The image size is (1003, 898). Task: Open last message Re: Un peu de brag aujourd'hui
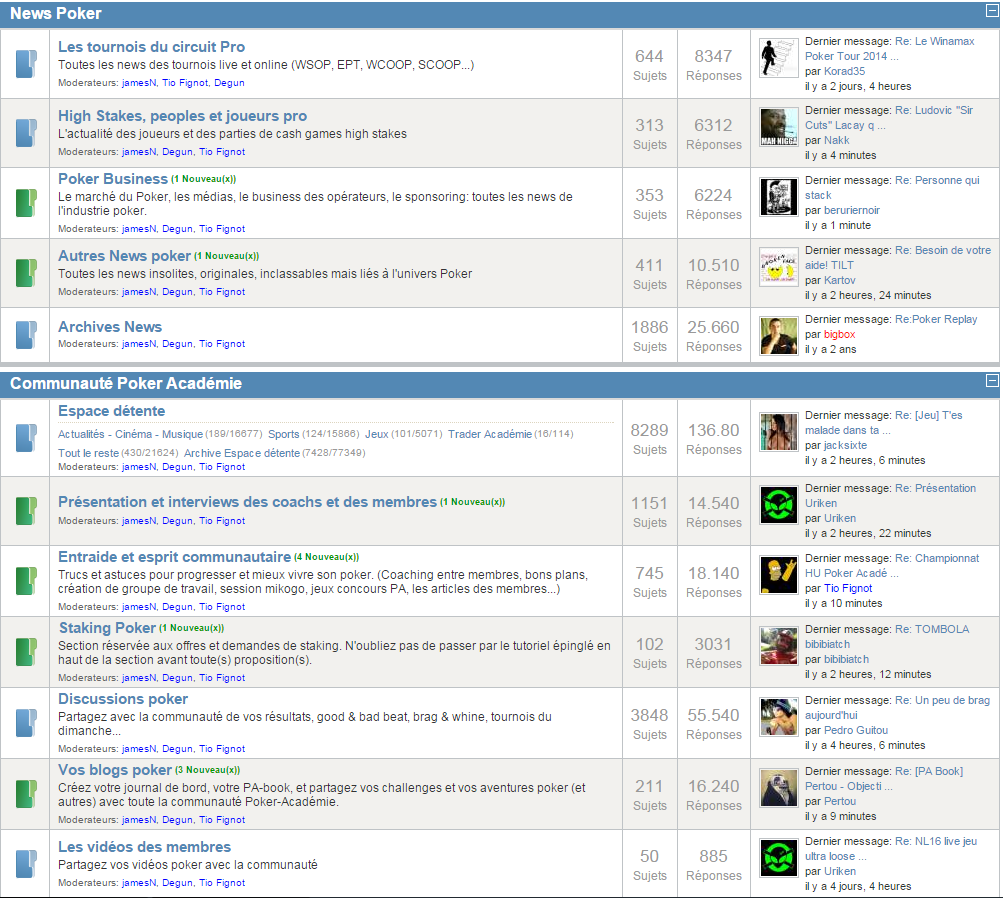pyautogui.click(x=897, y=708)
